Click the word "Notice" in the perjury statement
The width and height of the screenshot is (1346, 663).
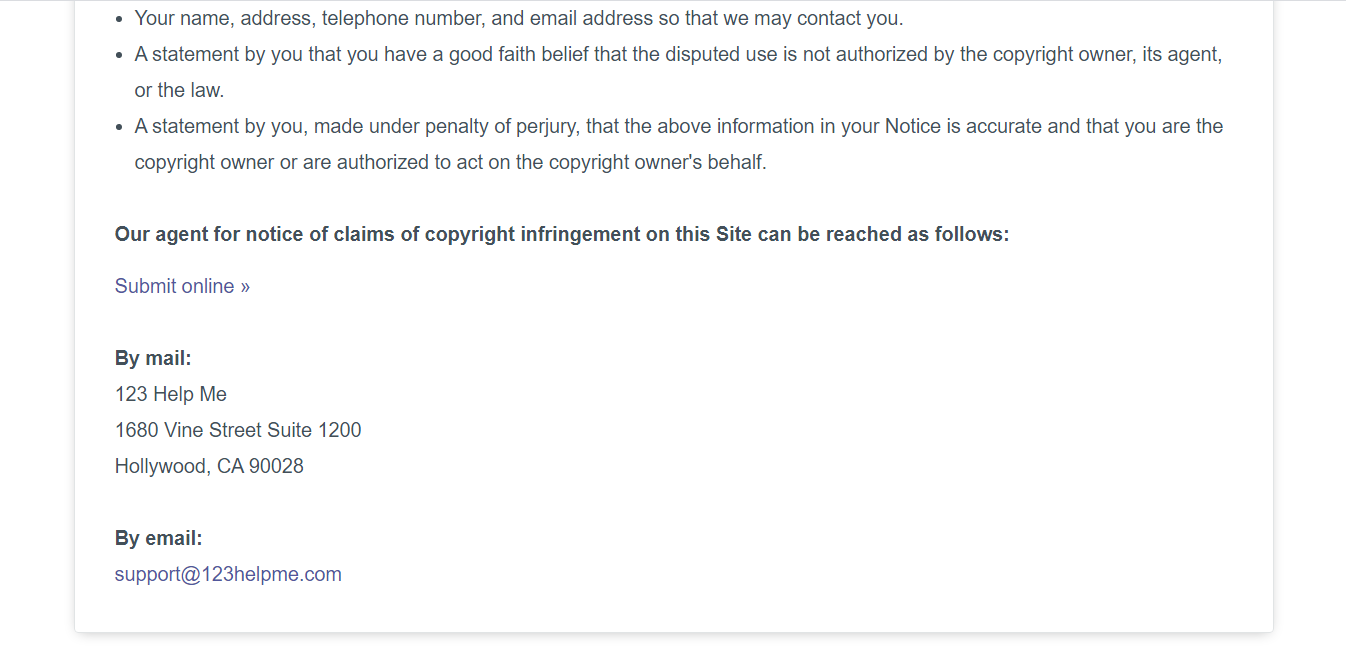[913, 126]
